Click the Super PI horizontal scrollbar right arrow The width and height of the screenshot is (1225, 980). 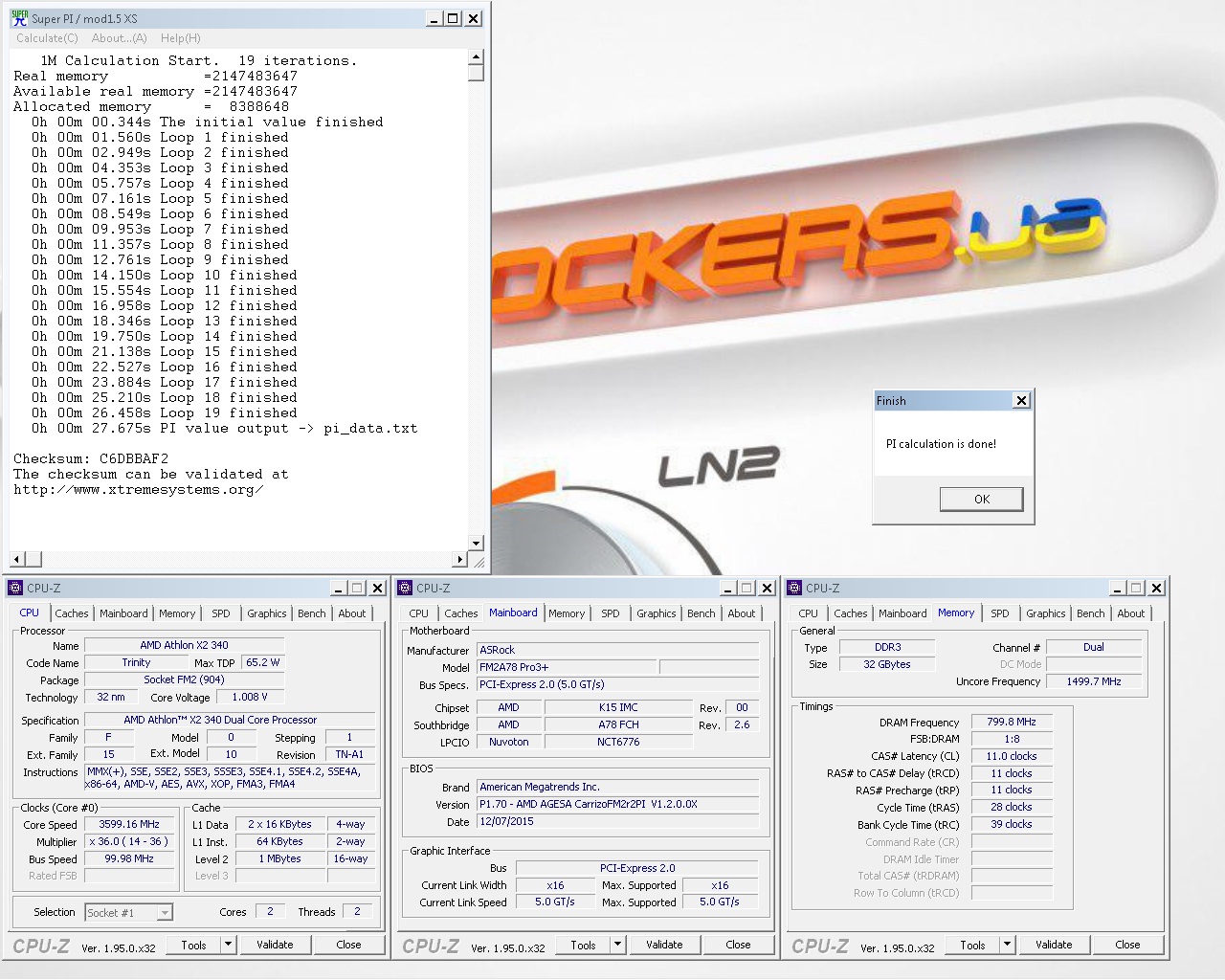point(460,559)
